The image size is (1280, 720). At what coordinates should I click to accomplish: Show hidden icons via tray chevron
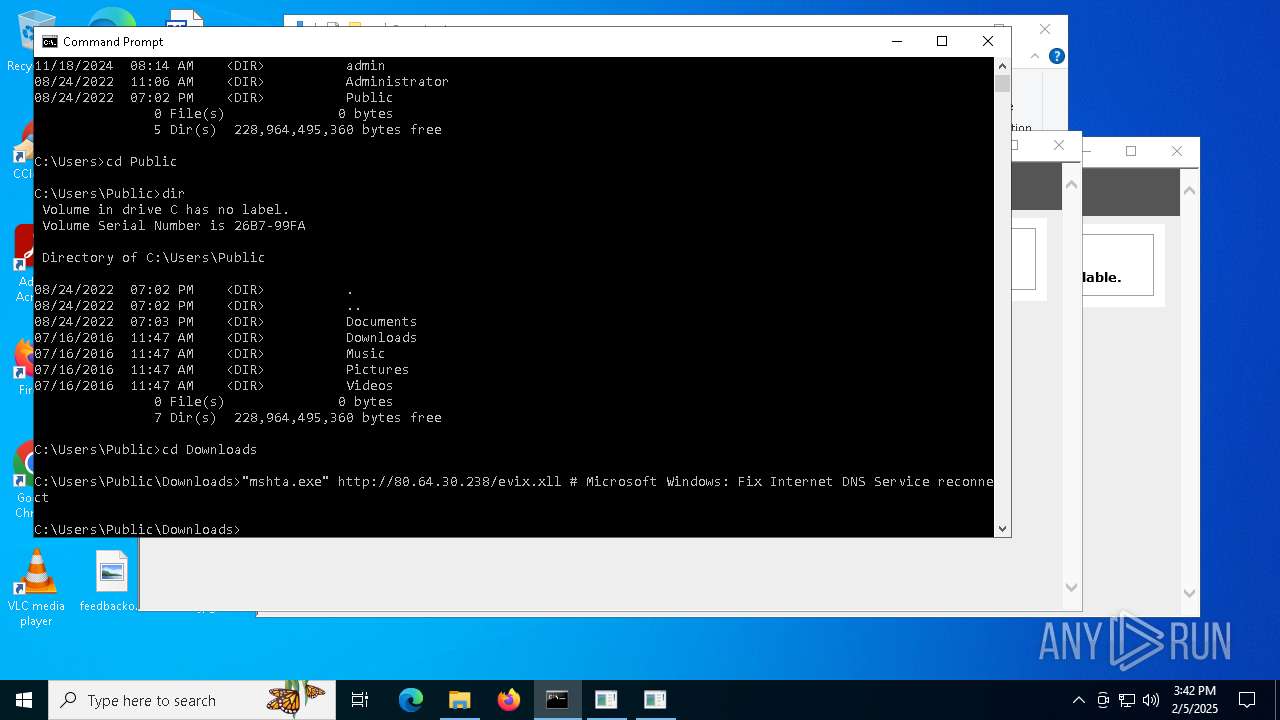[x=1079, y=700]
